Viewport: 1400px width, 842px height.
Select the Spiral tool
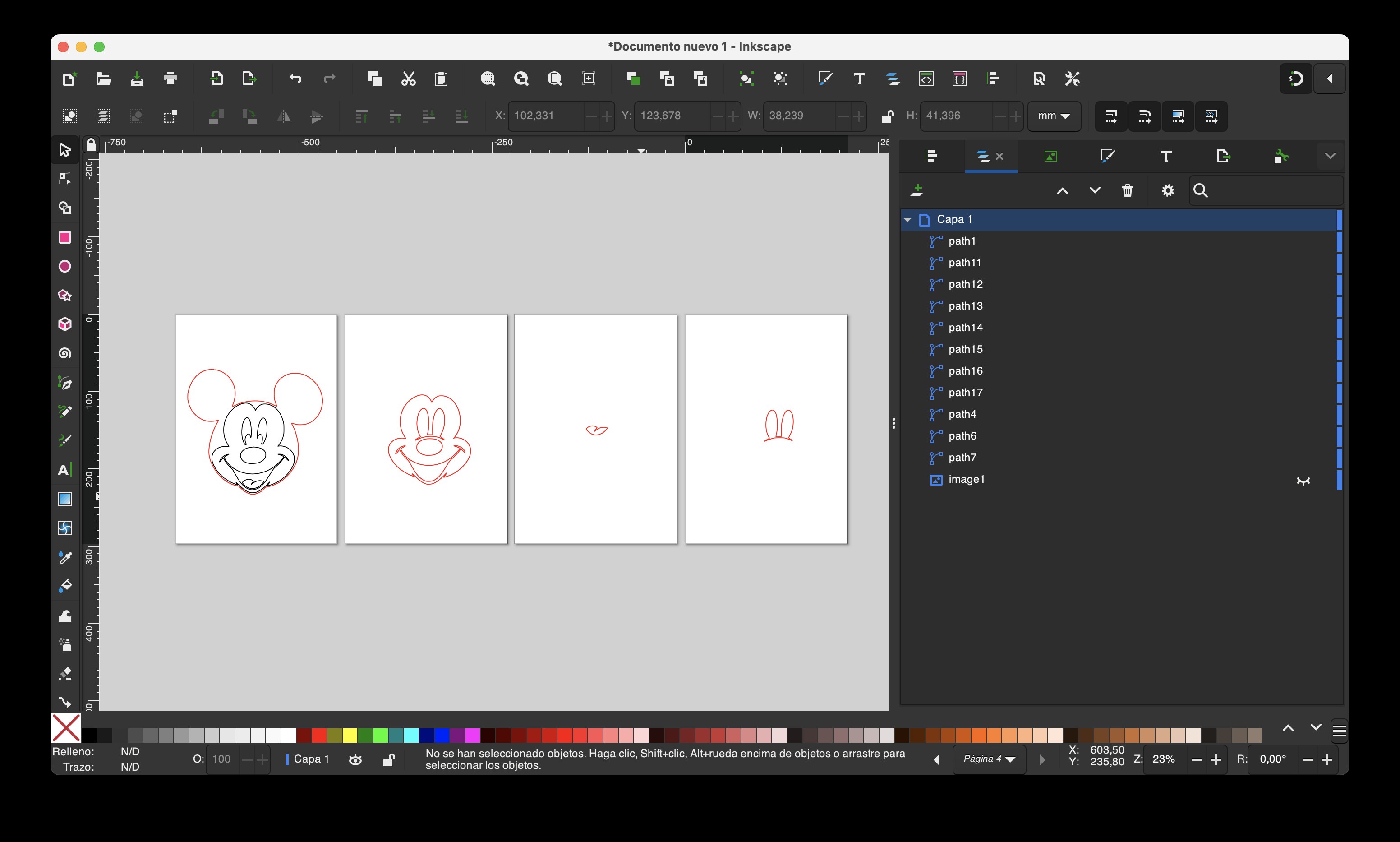[x=64, y=353]
